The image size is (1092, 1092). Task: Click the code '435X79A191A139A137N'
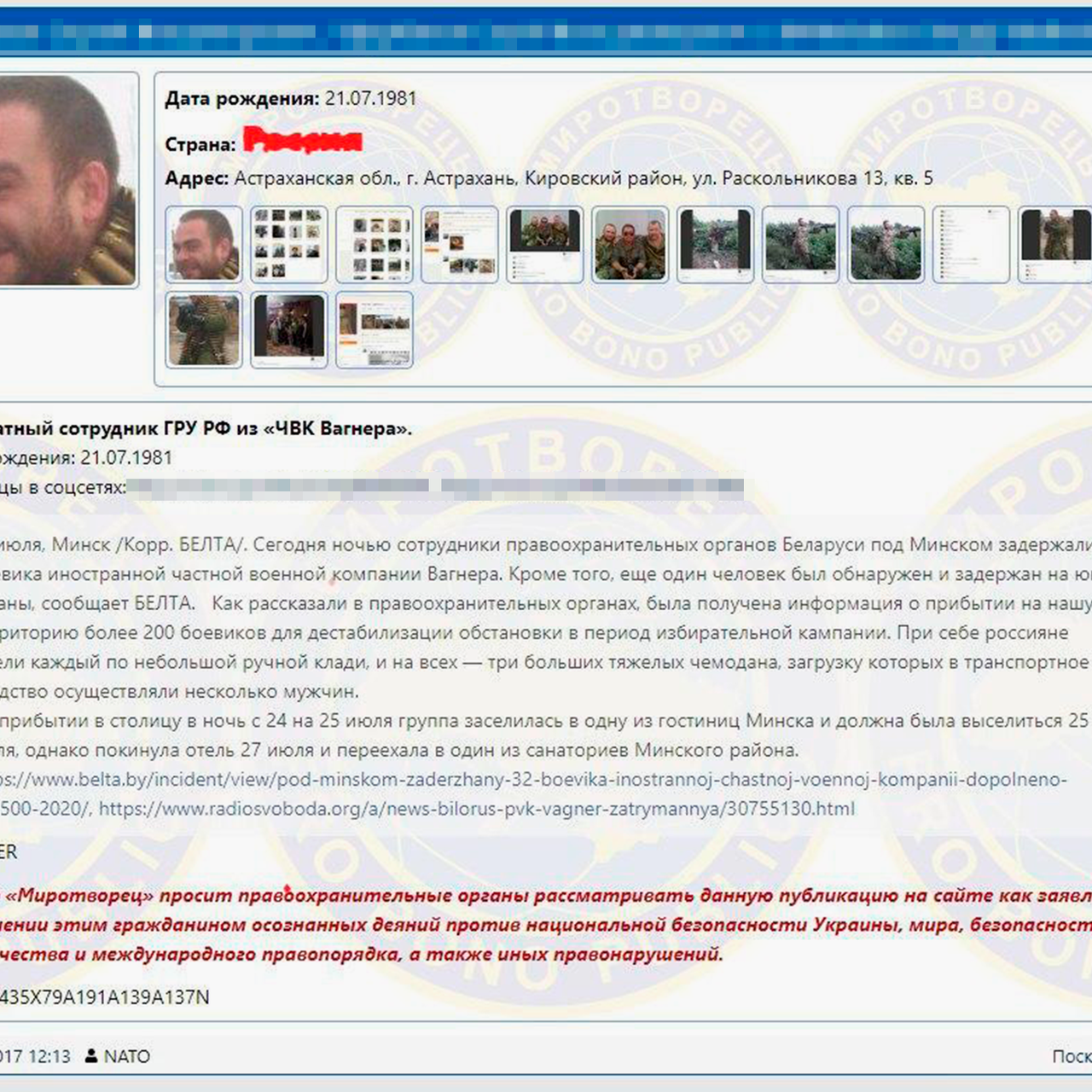pyautogui.click(x=104, y=997)
